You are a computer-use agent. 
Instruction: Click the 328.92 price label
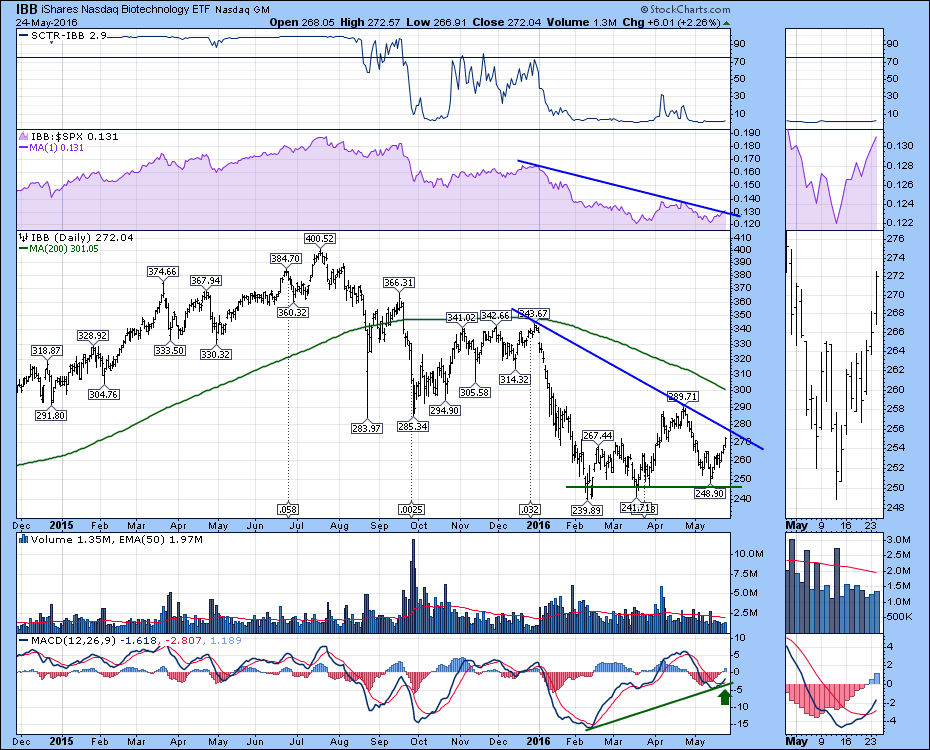[93, 336]
